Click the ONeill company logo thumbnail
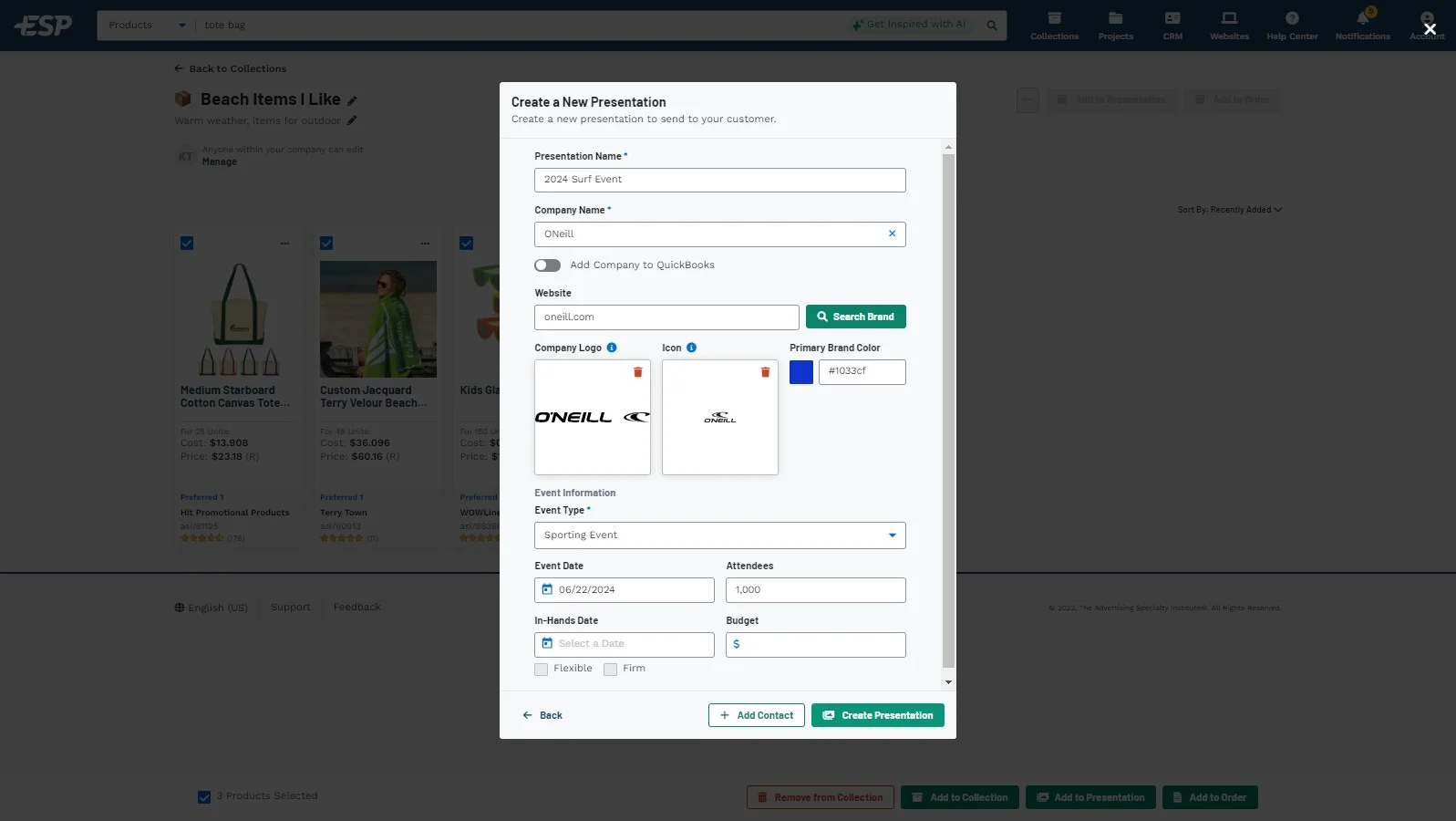Viewport: 1456px width, 821px height. click(x=592, y=417)
